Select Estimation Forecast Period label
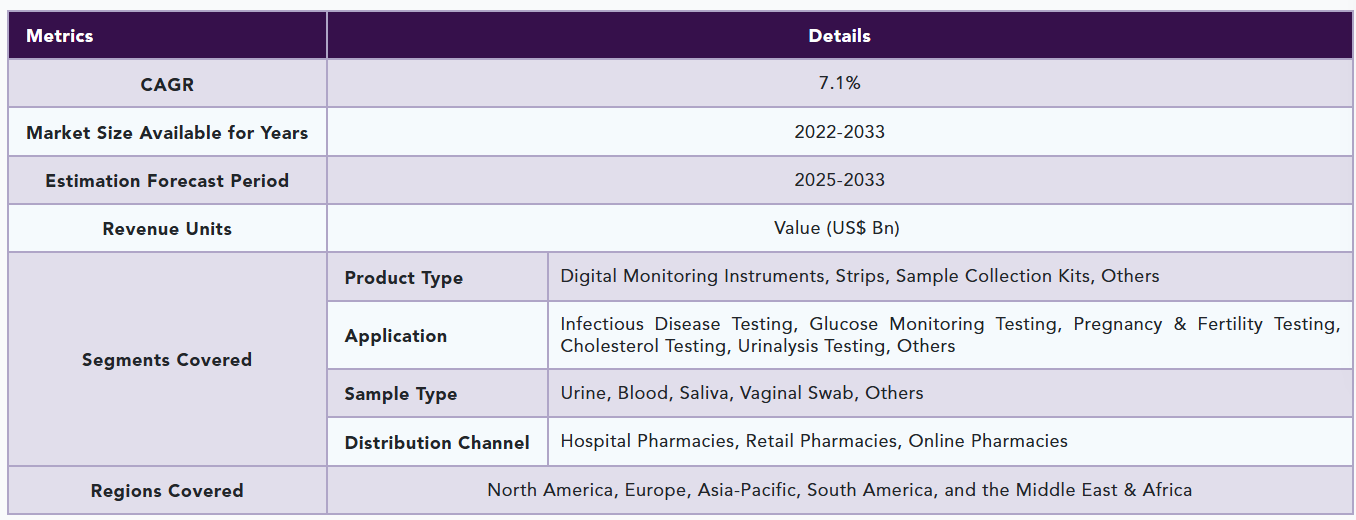Viewport: 1356px width, 520px height. tap(167, 180)
